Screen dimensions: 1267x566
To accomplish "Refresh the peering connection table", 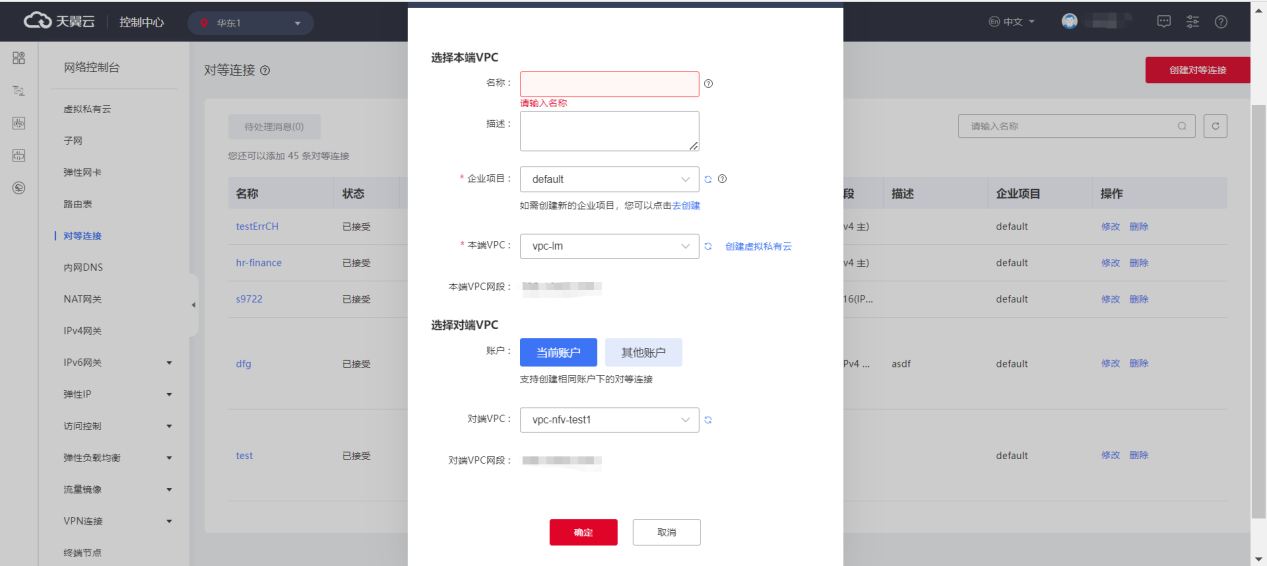I will click(1215, 126).
